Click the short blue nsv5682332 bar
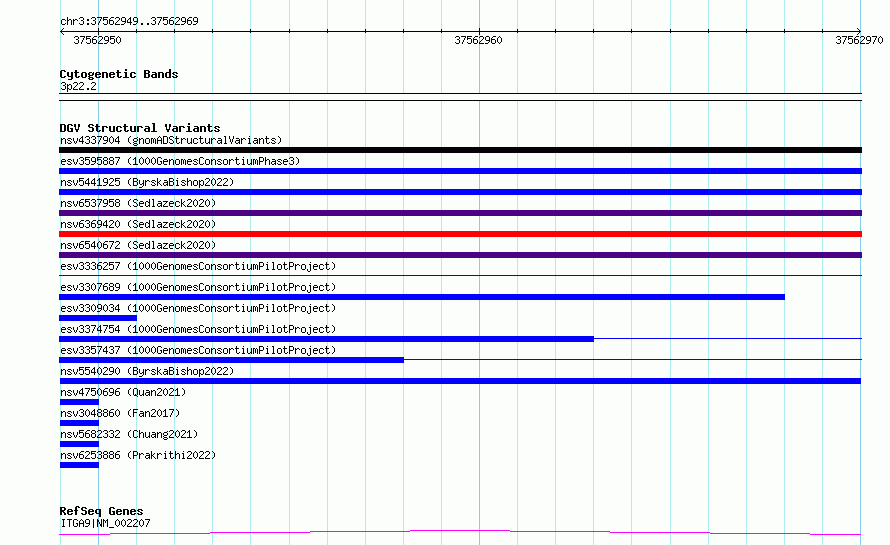Image resolution: width=890 pixels, height=545 pixels. click(x=79, y=444)
